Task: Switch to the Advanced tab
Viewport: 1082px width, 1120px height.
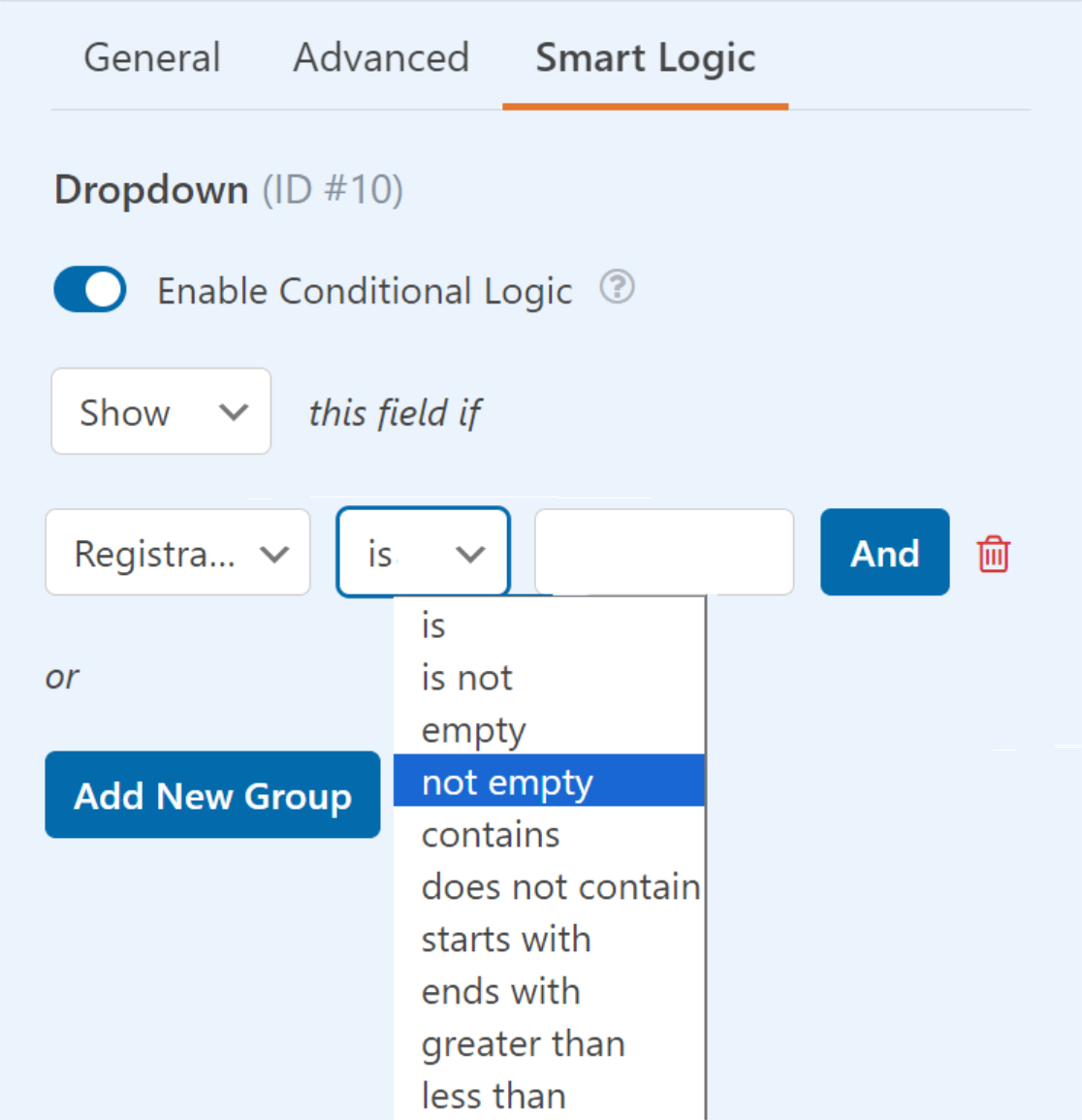Action: (381, 58)
